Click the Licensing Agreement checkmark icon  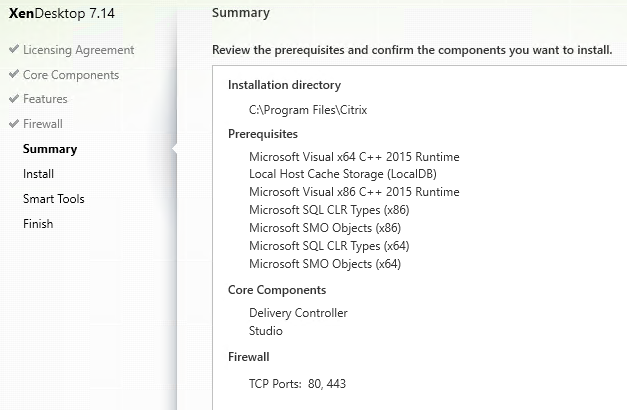pyautogui.click(x=14, y=49)
